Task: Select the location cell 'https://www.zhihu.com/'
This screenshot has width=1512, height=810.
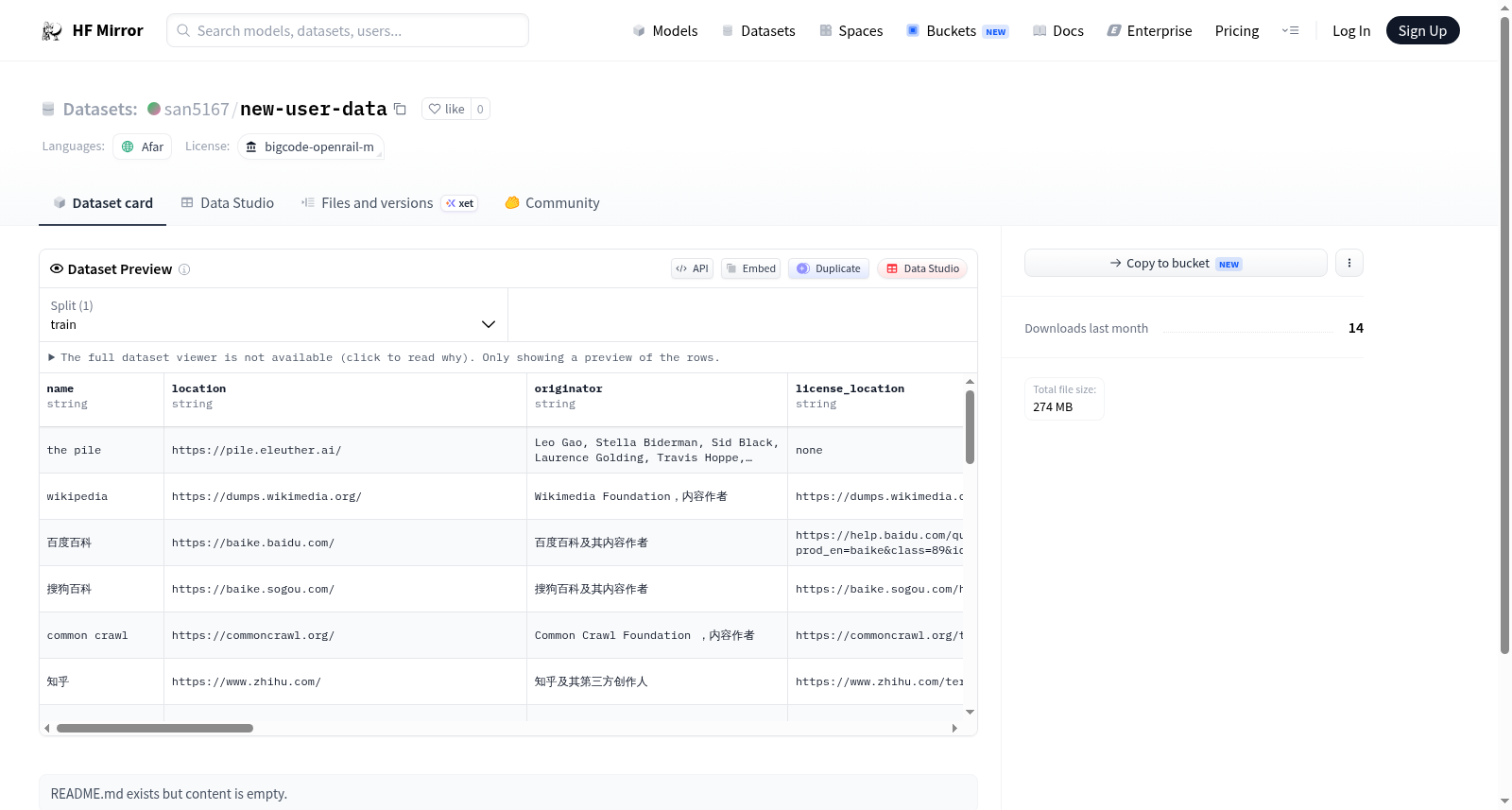Action: coord(346,681)
